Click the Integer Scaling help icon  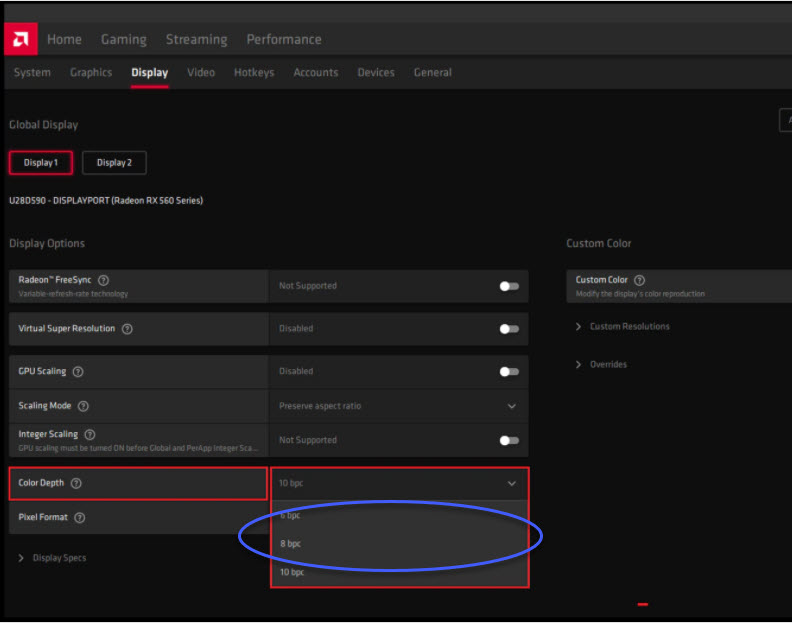[90, 434]
